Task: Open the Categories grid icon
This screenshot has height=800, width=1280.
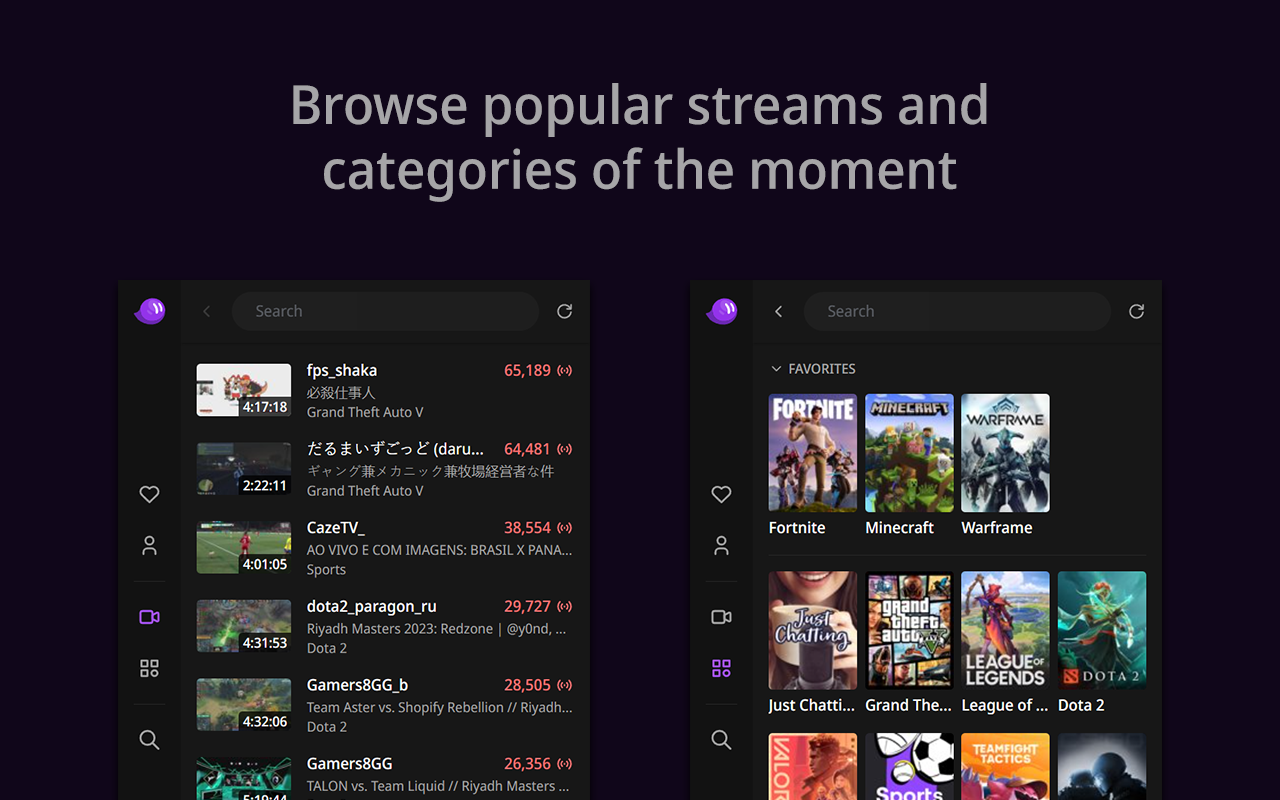Action: (149, 668)
